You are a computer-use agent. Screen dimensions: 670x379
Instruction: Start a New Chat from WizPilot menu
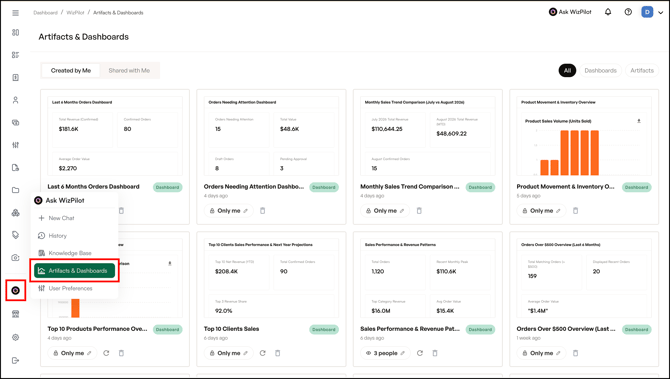click(74, 218)
